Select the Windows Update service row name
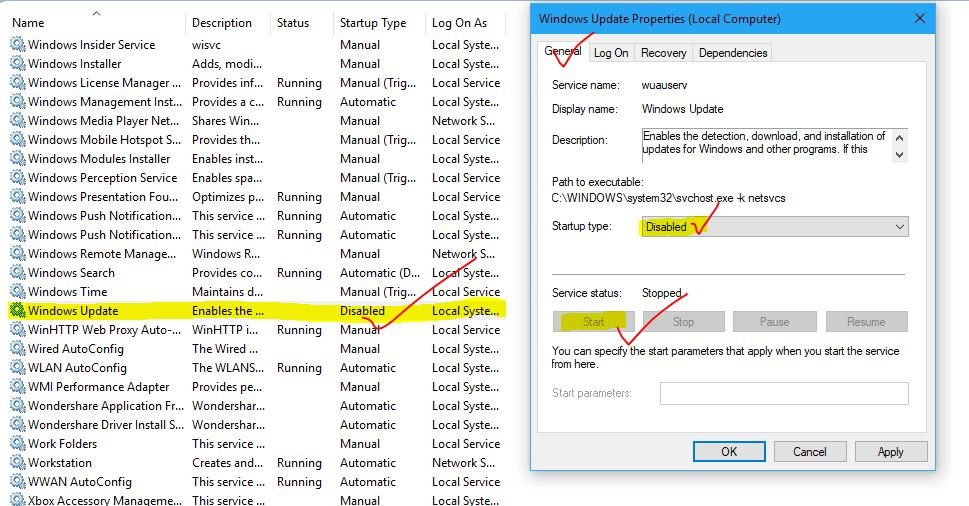Screen dimensions: 969x506 tap(73, 311)
